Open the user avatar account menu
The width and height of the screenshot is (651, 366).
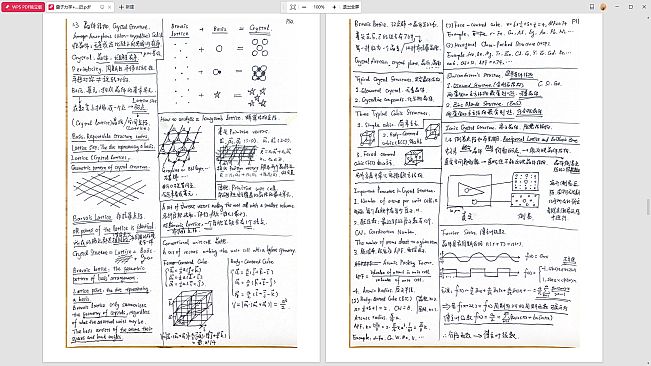point(603,7)
